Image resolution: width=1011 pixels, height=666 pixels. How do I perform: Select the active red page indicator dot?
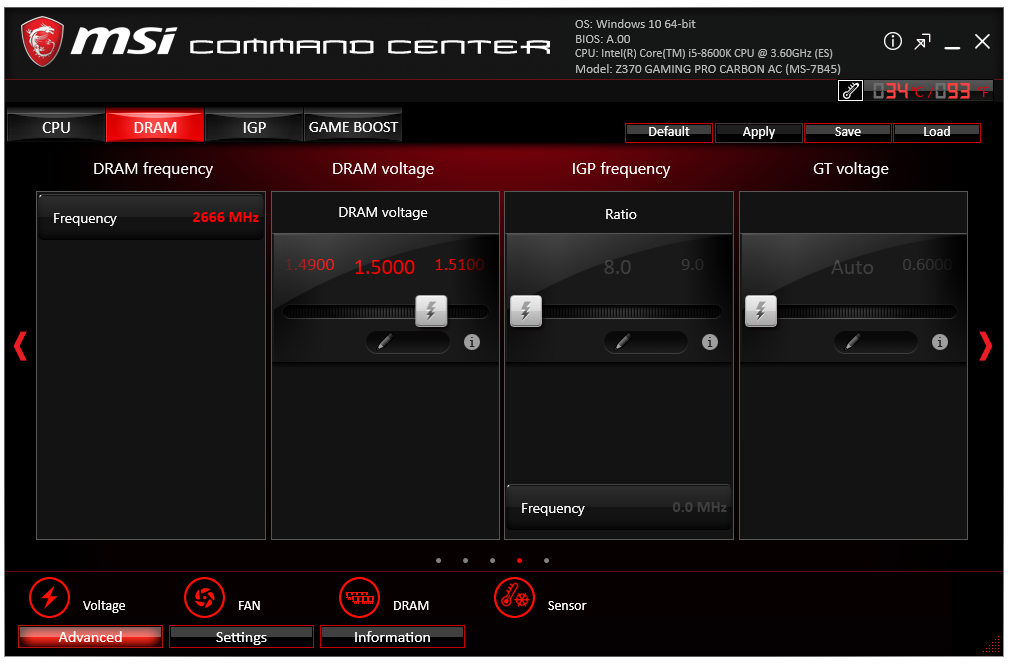click(520, 560)
